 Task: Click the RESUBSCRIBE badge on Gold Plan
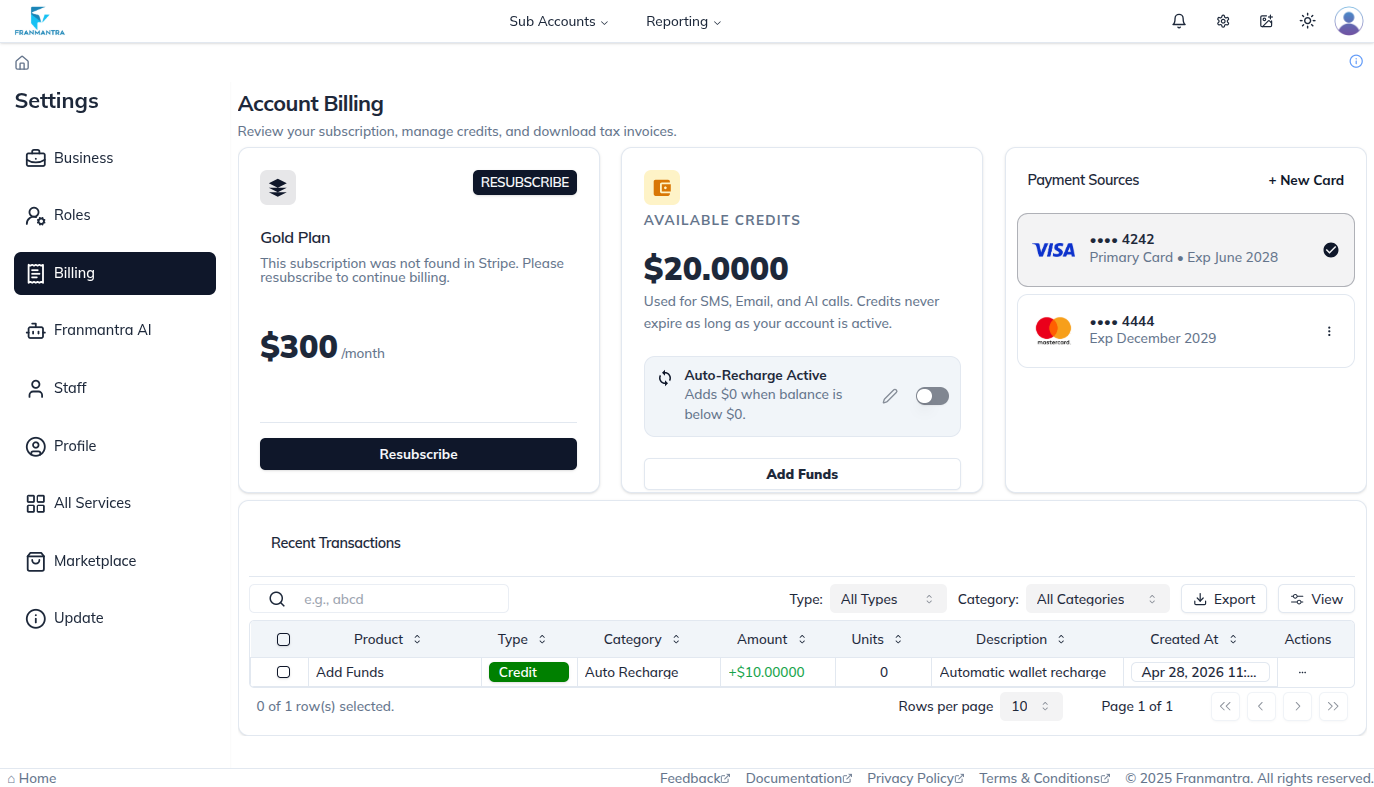525,182
